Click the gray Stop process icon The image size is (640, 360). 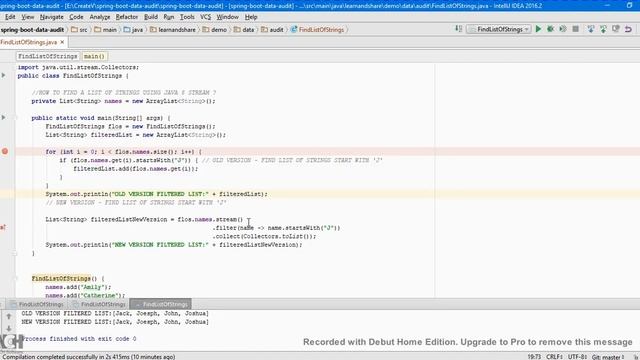coord(576,29)
